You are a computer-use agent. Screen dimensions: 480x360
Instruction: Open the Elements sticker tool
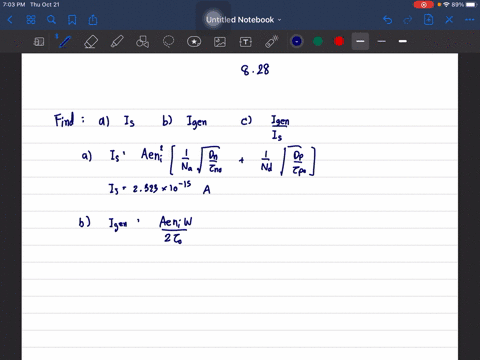click(194, 42)
